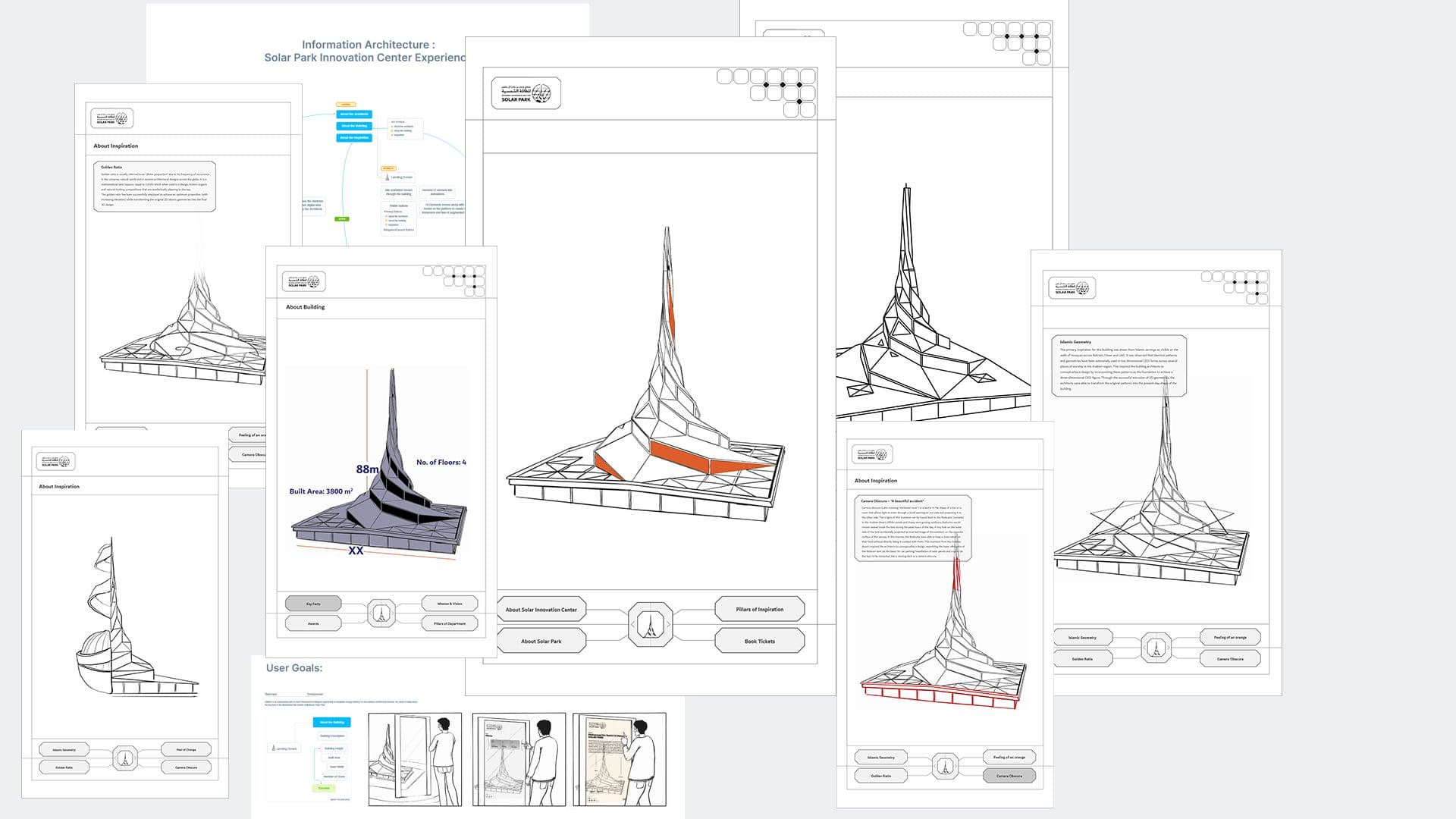Select Pillars of Inspiration button
The height and width of the screenshot is (819, 1456).
click(759, 609)
